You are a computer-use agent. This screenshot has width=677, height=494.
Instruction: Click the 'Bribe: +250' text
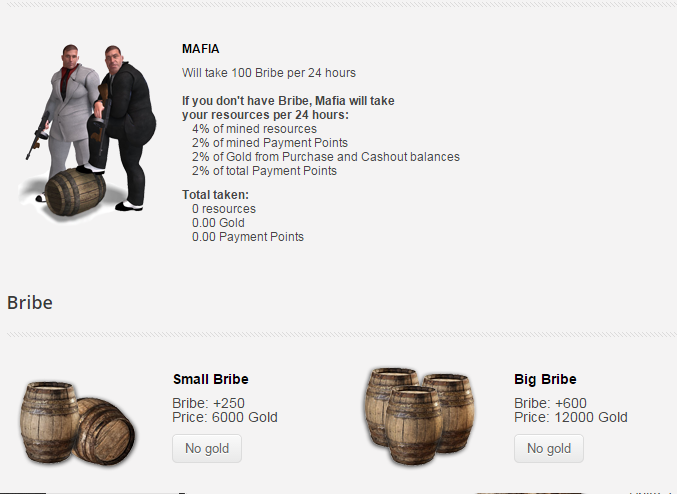pyautogui.click(x=210, y=403)
